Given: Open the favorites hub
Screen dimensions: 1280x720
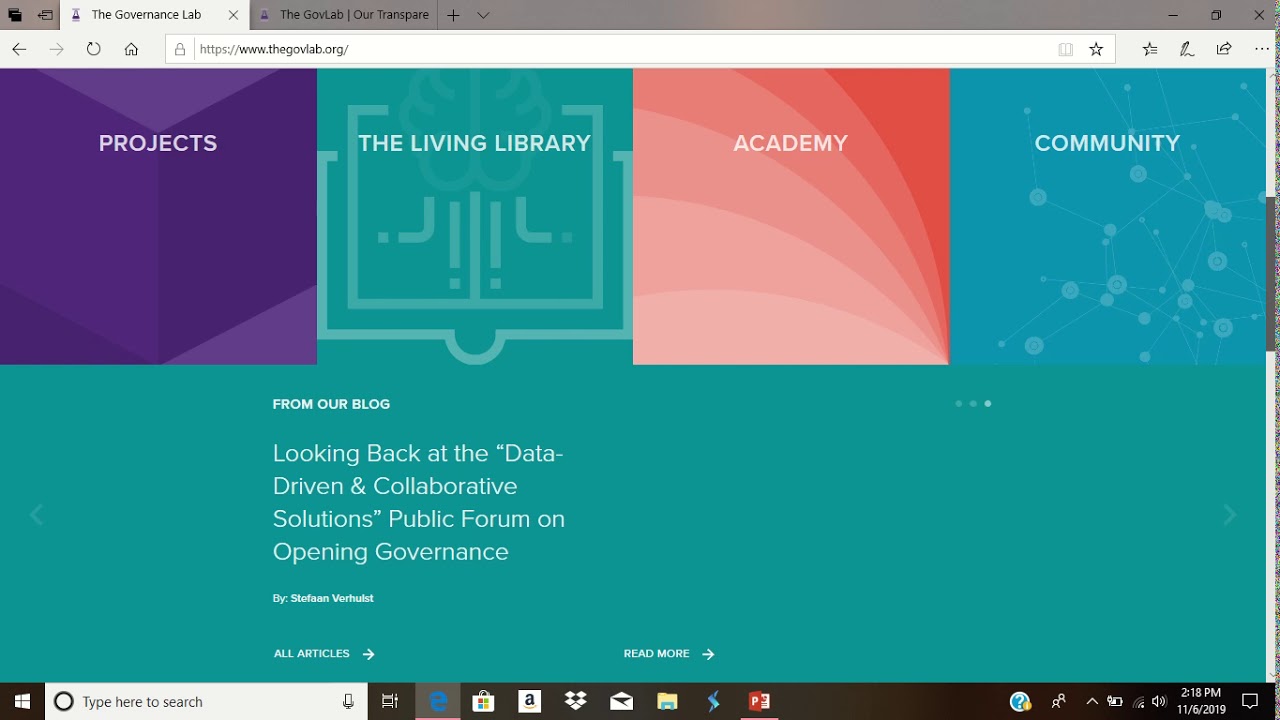Looking at the screenshot, I should point(1150,49).
